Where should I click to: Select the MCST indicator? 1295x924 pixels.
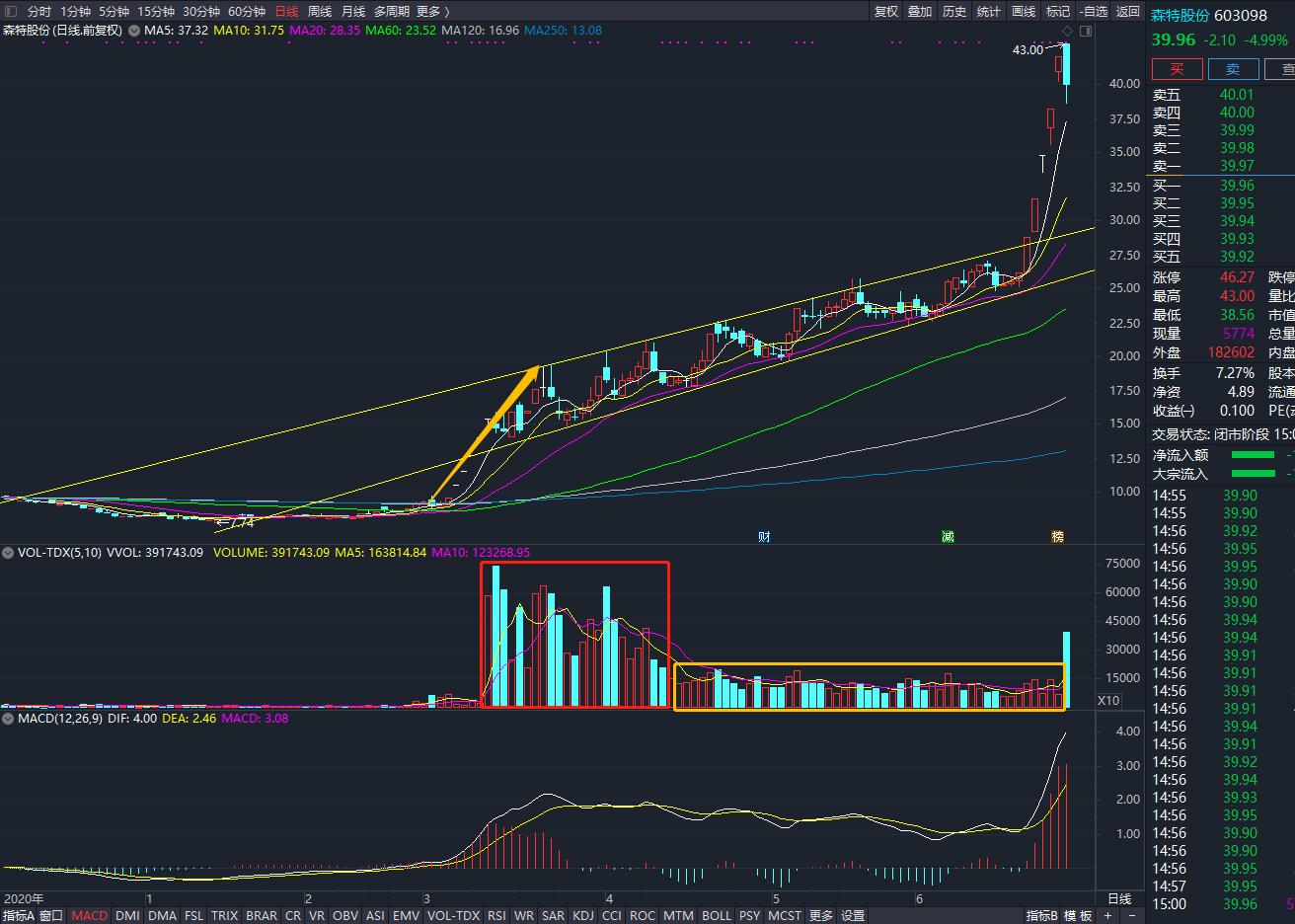click(x=785, y=915)
